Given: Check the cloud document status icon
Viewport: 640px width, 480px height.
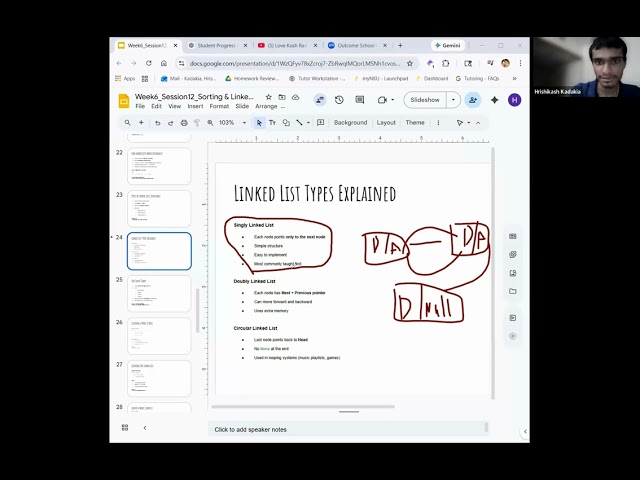Looking at the screenshot, I should tap(296, 97).
